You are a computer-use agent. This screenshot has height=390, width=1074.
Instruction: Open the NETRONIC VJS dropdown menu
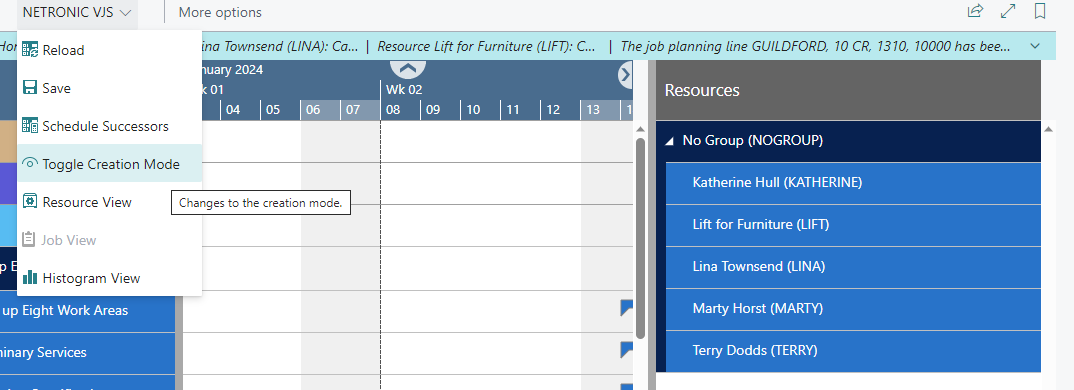pos(77,12)
